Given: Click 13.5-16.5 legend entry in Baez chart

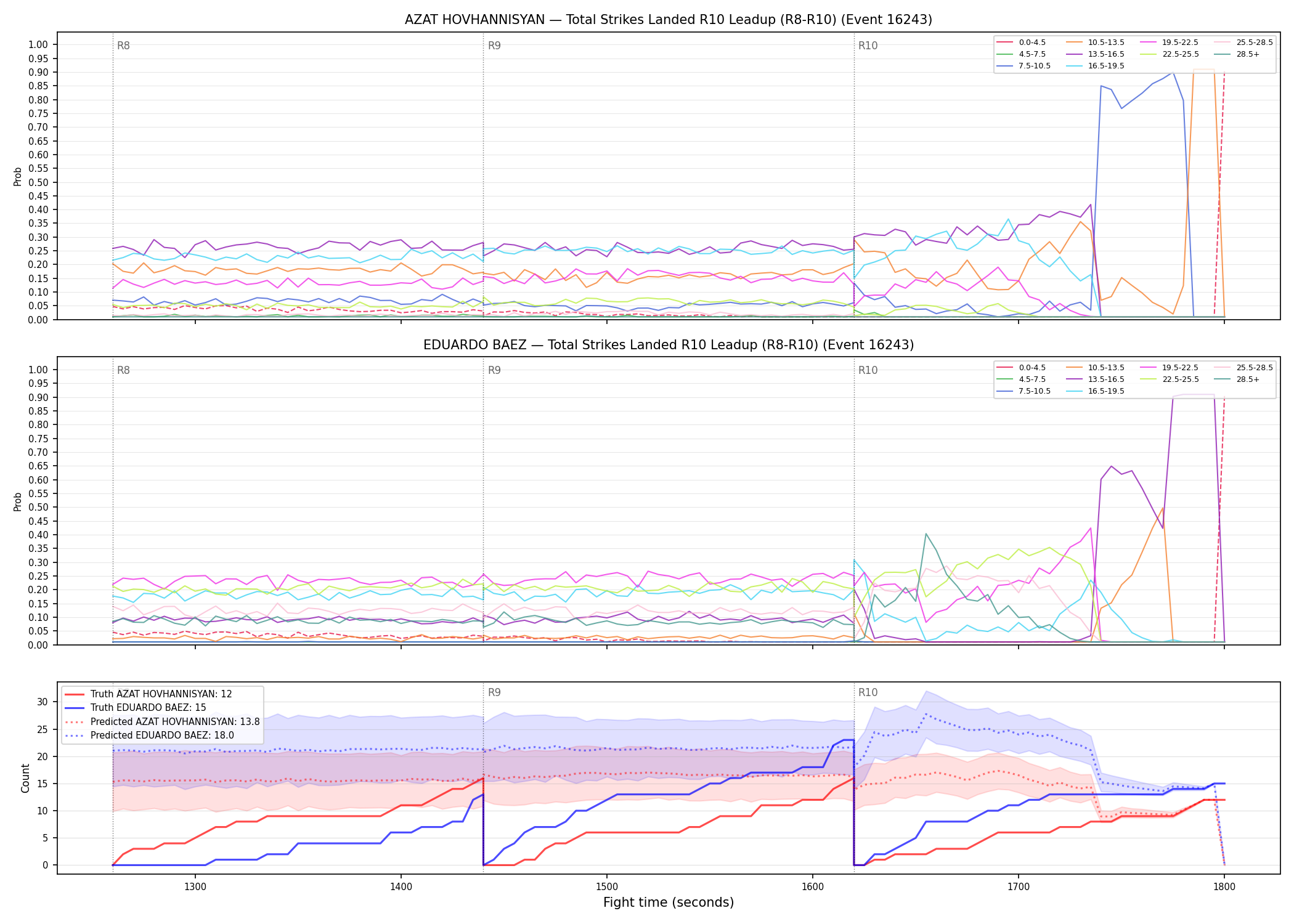Looking at the screenshot, I should point(1095,379).
